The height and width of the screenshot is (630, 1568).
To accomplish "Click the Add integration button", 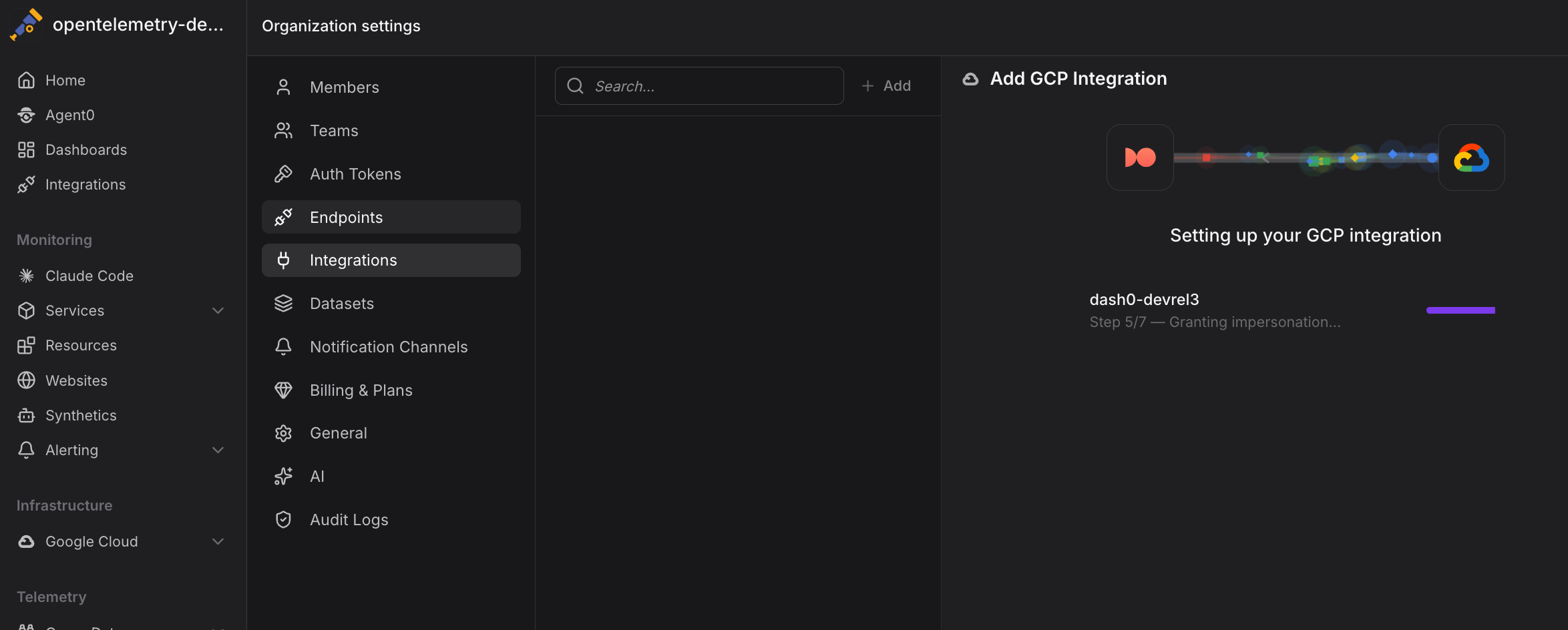I will coord(886,85).
